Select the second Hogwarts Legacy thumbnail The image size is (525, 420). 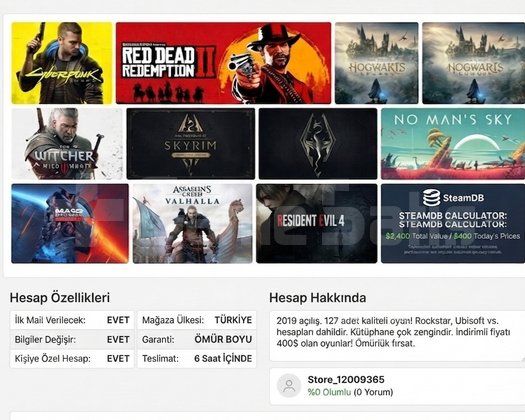(x=473, y=63)
